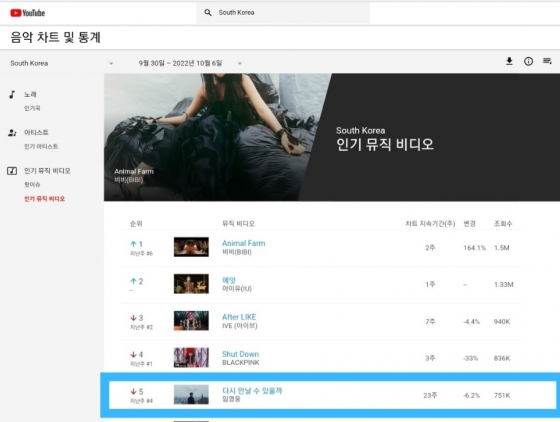The height and width of the screenshot is (422, 560).
Task: Open the Shut Down video link
Action: [240, 354]
